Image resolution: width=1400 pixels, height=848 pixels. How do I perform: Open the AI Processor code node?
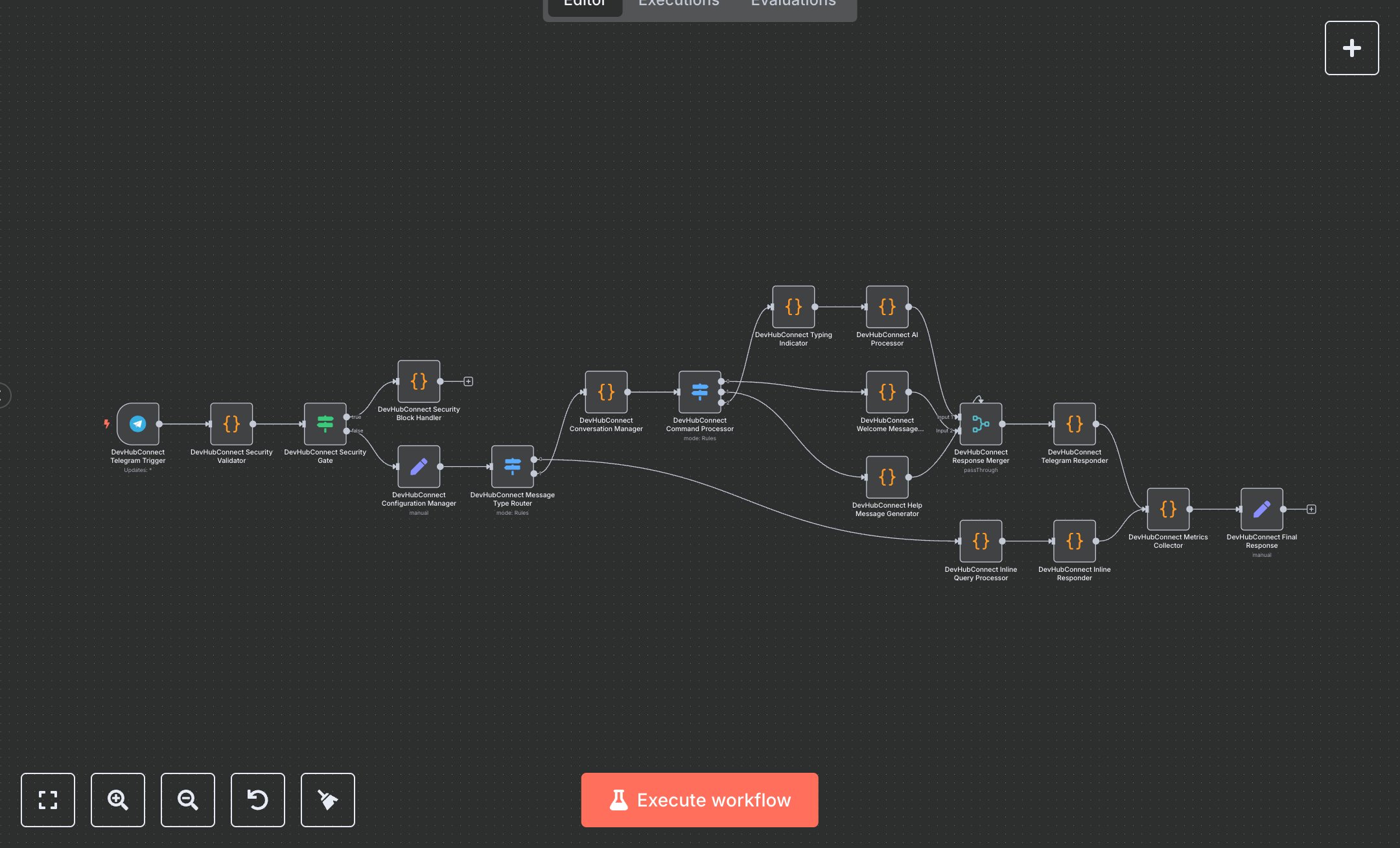[887, 307]
